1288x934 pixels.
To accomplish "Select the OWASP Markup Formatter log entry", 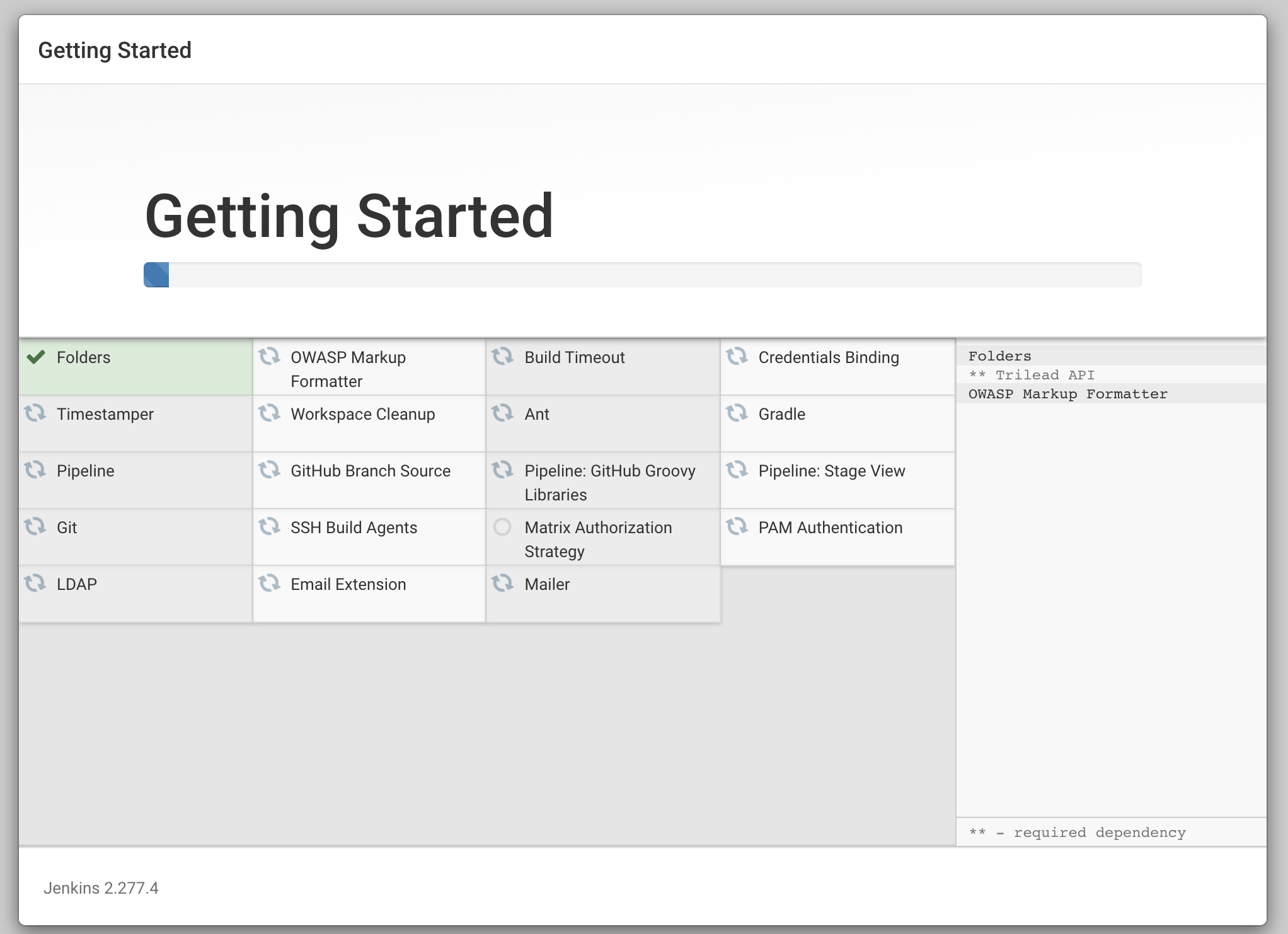I will [1067, 394].
